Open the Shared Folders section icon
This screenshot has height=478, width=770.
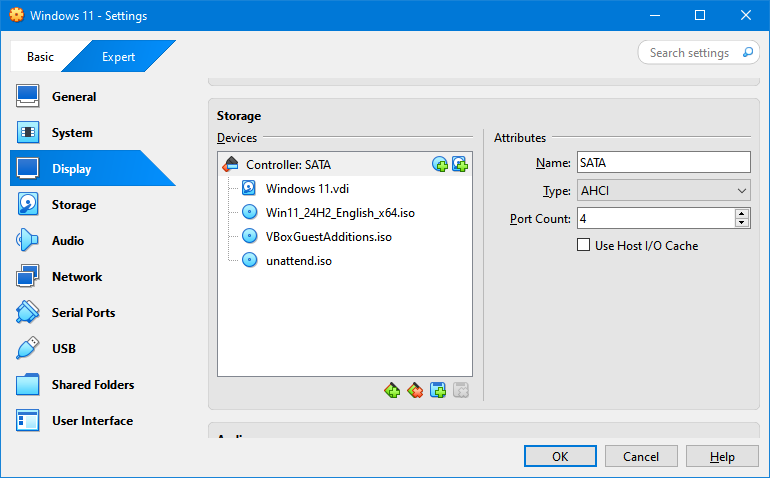(28, 384)
